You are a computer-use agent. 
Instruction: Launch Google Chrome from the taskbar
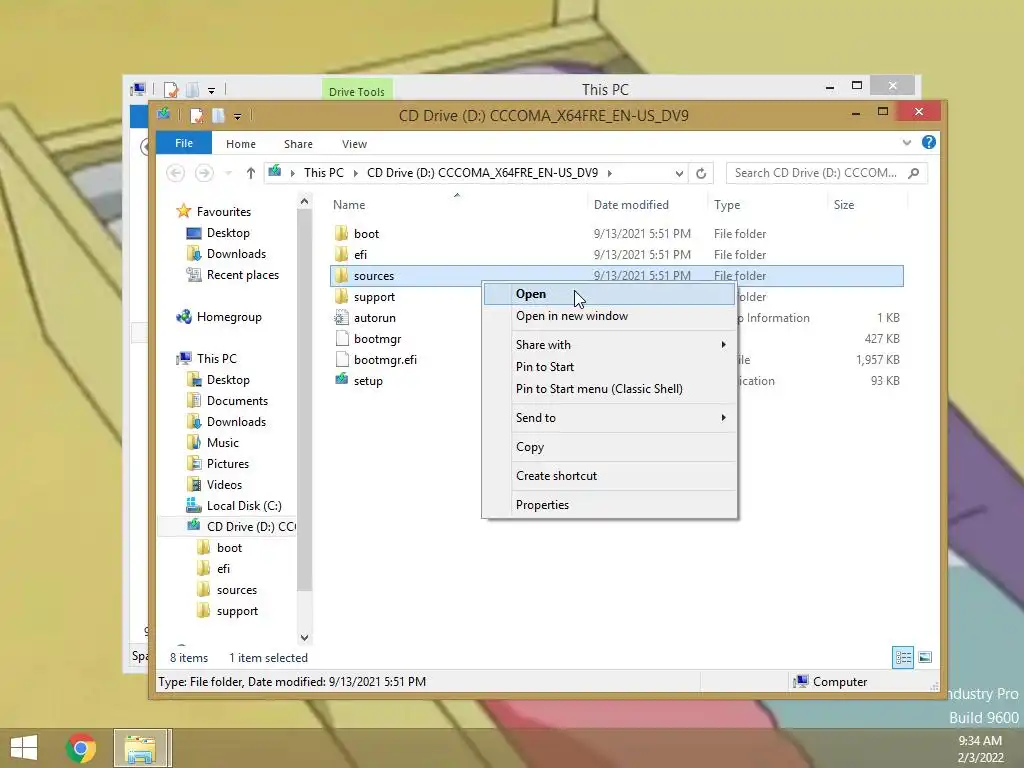point(81,748)
